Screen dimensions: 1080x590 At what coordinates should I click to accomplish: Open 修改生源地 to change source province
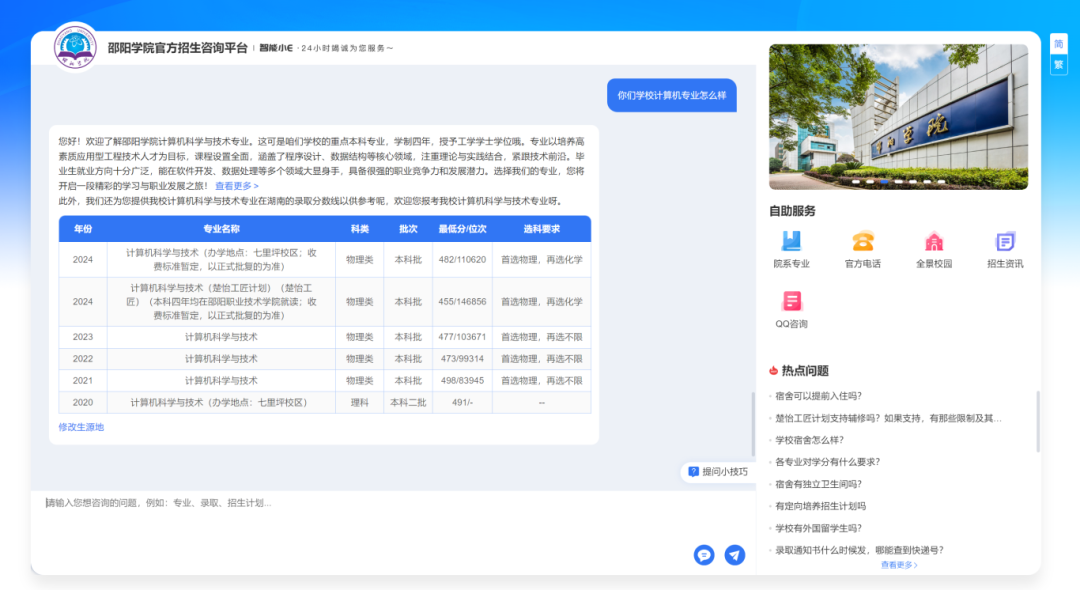(81, 427)
